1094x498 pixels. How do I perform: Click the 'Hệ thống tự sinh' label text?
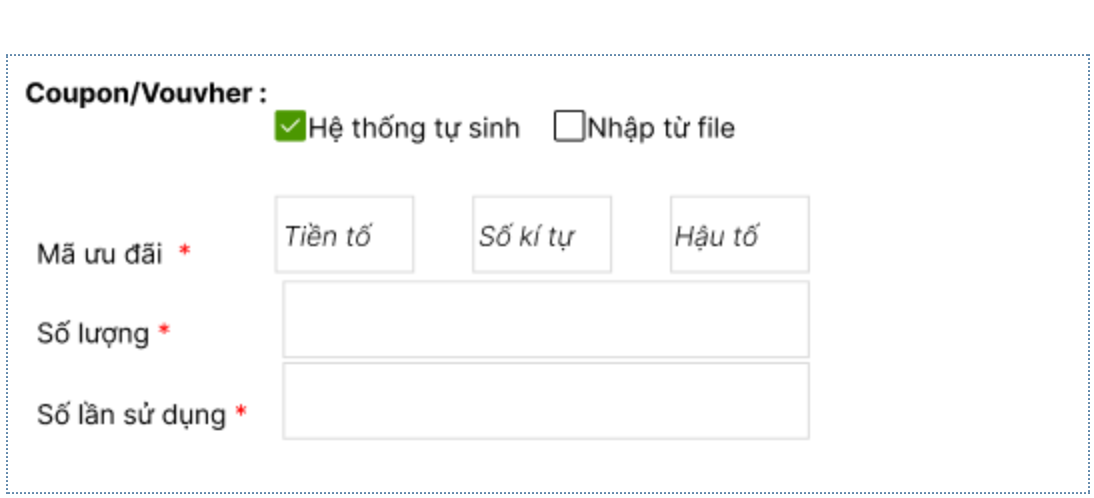414,129
